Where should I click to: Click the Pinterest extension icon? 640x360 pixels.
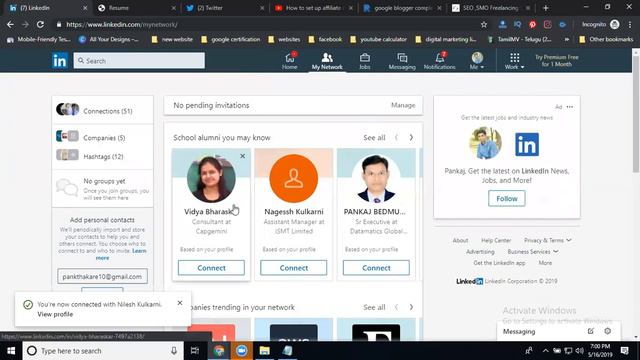coord(533,24)
